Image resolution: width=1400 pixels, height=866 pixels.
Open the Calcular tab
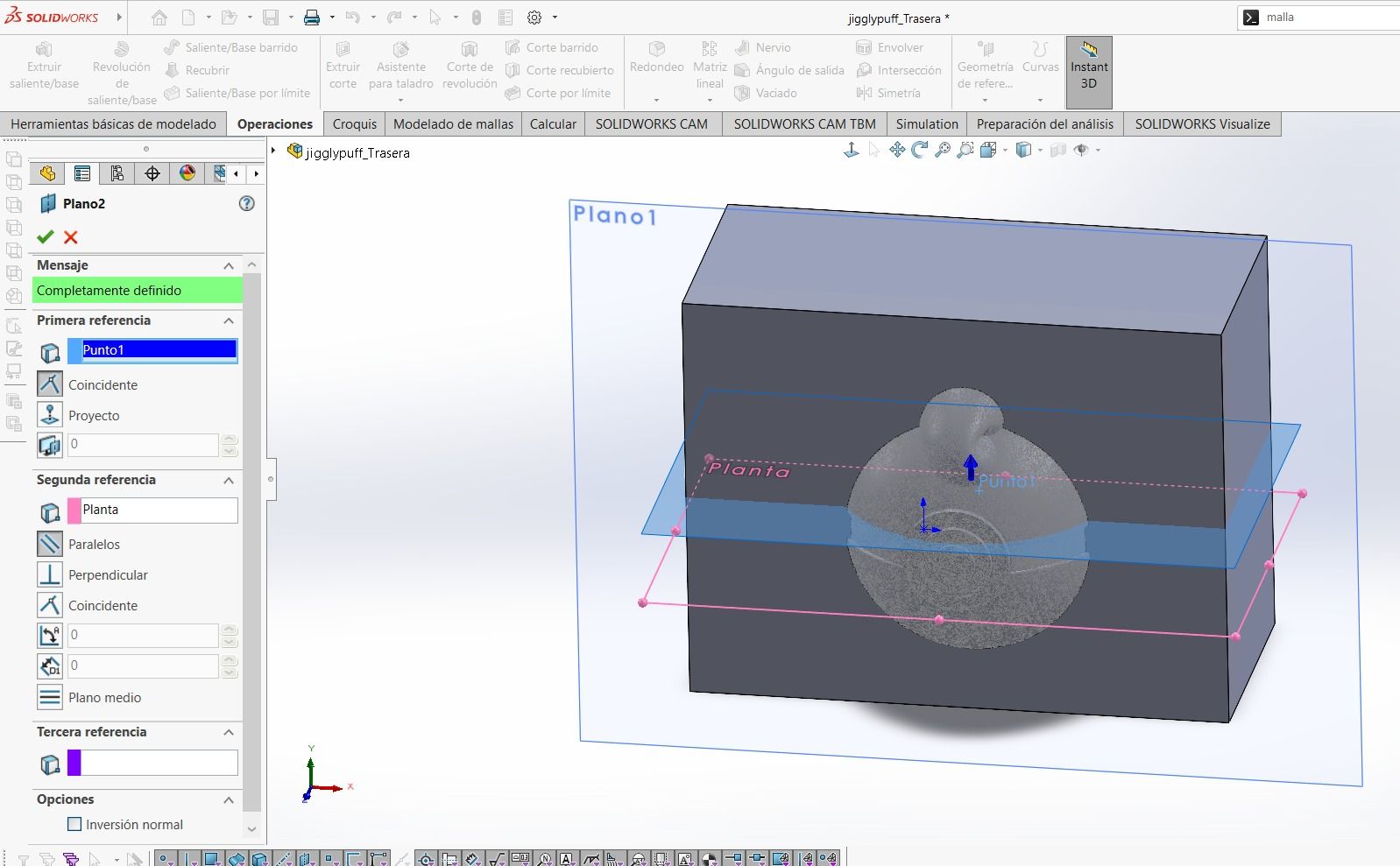click(553, 124)
